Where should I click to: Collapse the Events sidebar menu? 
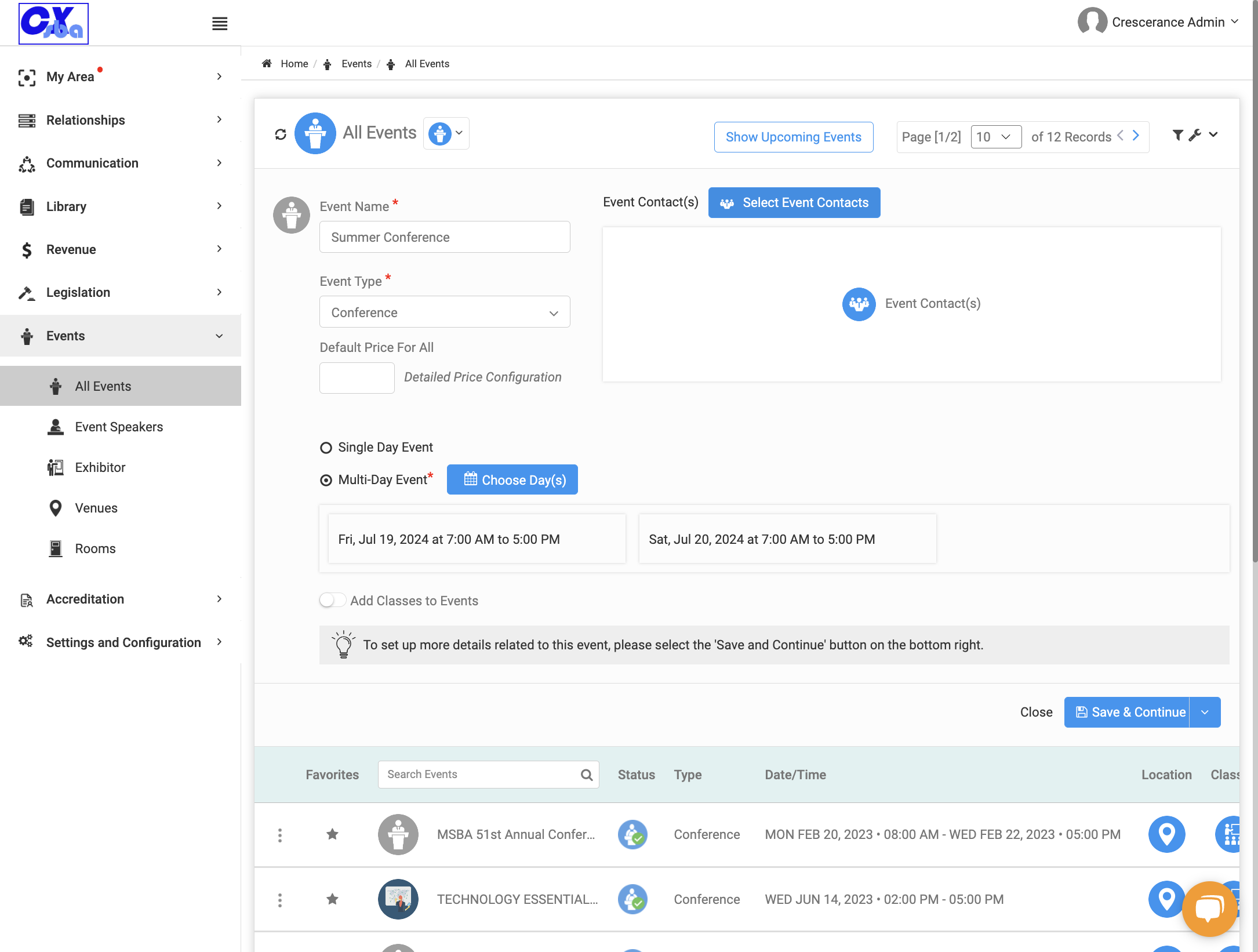tap(121, 336)
